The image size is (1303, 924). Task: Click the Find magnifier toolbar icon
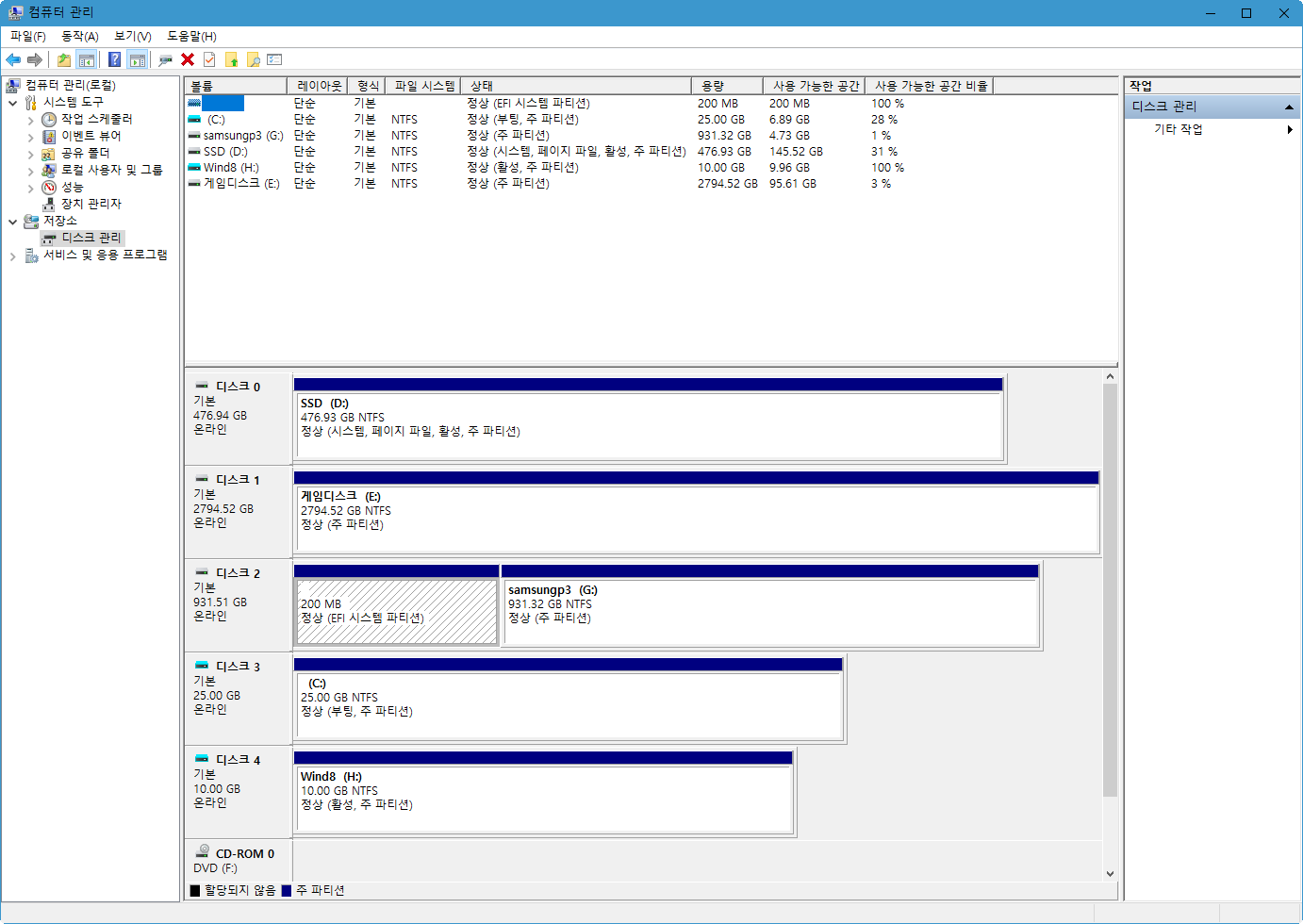(x=253, y=59)
